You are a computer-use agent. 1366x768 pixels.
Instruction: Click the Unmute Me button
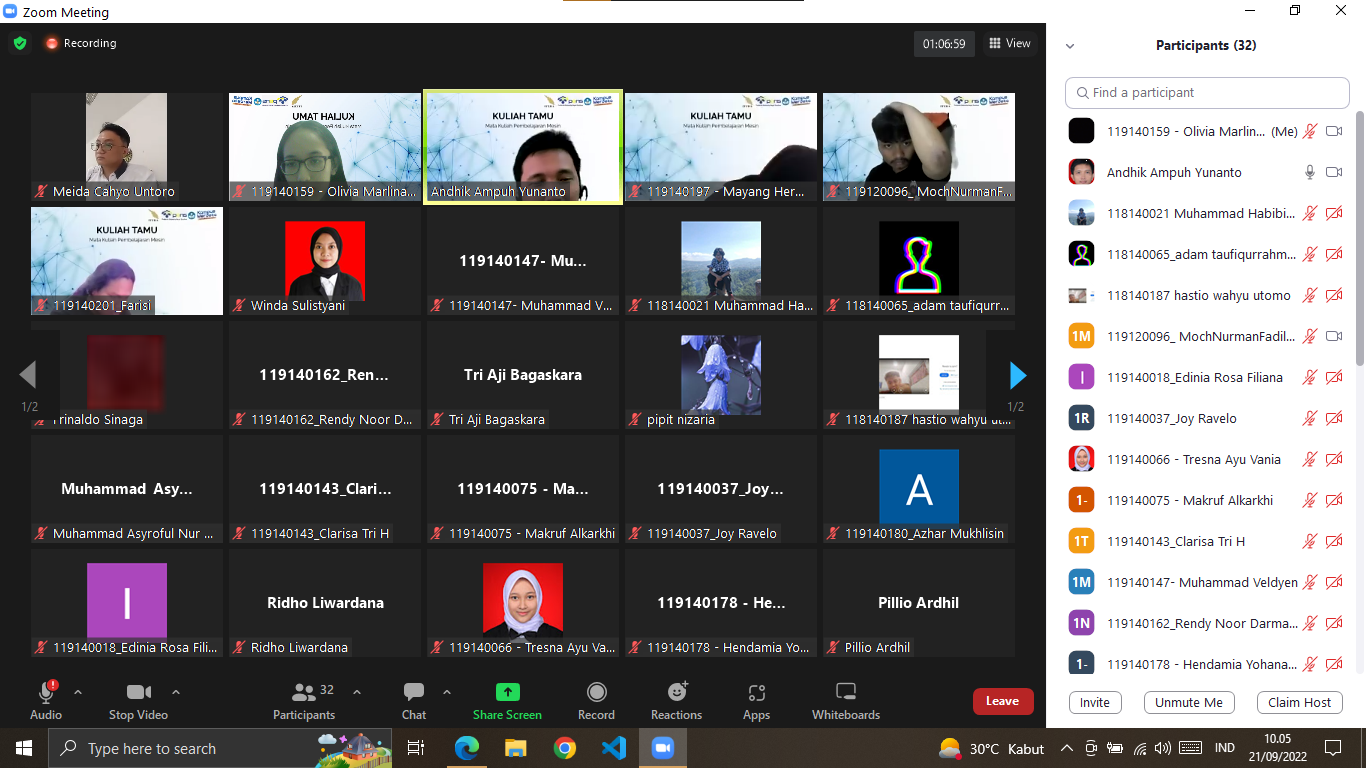coord(1188,702)
